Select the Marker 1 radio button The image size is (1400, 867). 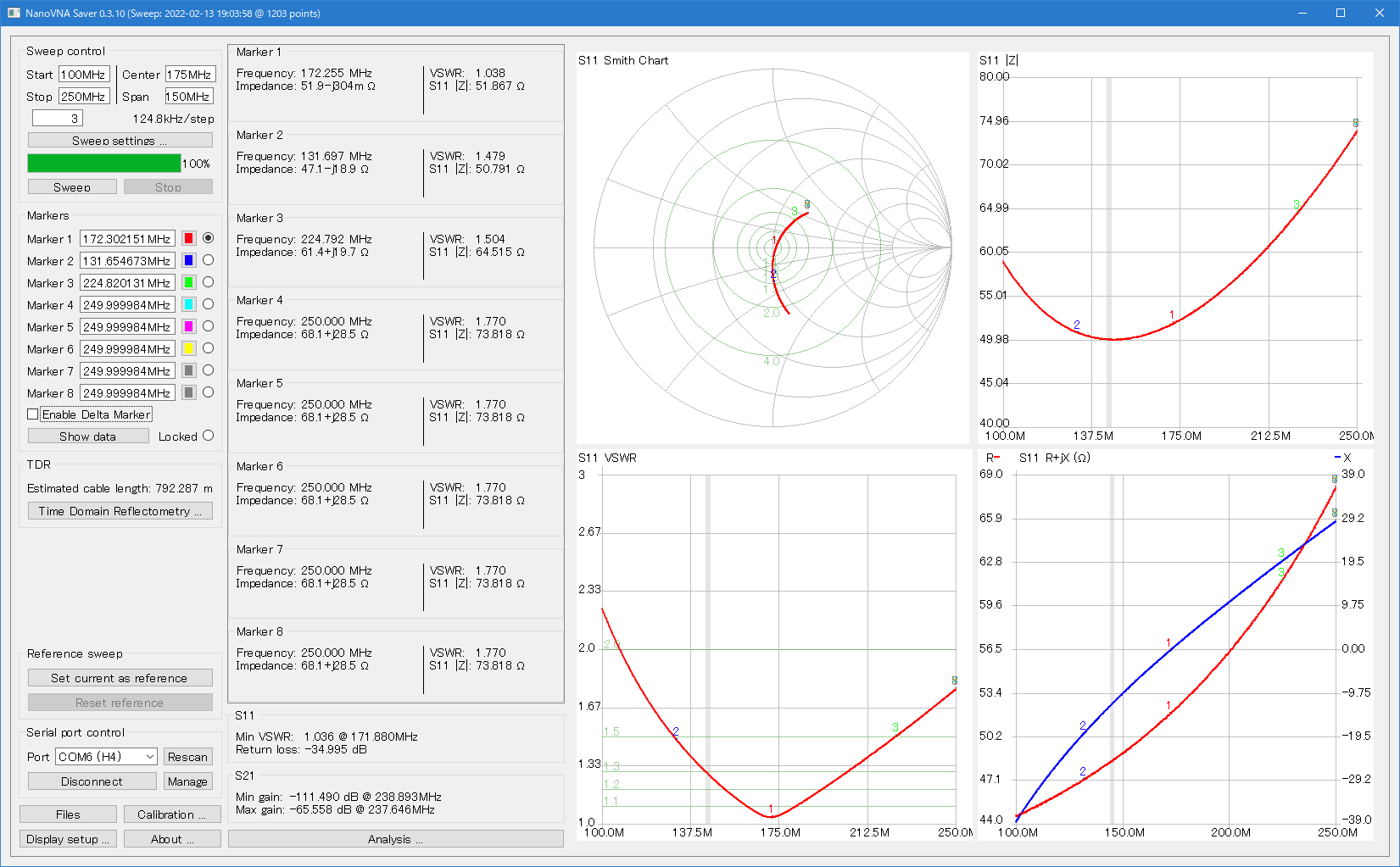point(208,238)
